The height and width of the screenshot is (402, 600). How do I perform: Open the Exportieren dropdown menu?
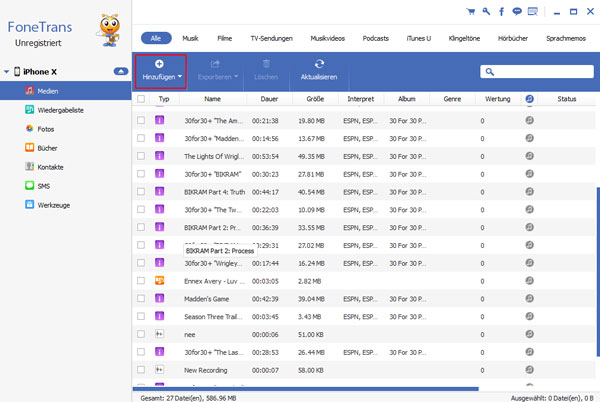click(x=216, y=68)
